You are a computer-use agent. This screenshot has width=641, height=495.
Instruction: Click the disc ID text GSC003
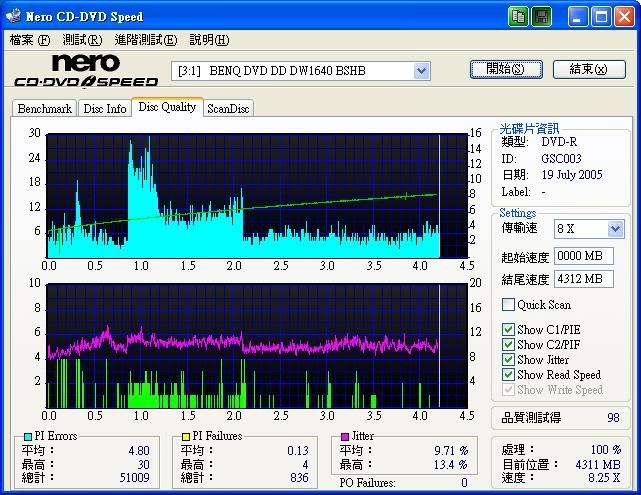561,159
